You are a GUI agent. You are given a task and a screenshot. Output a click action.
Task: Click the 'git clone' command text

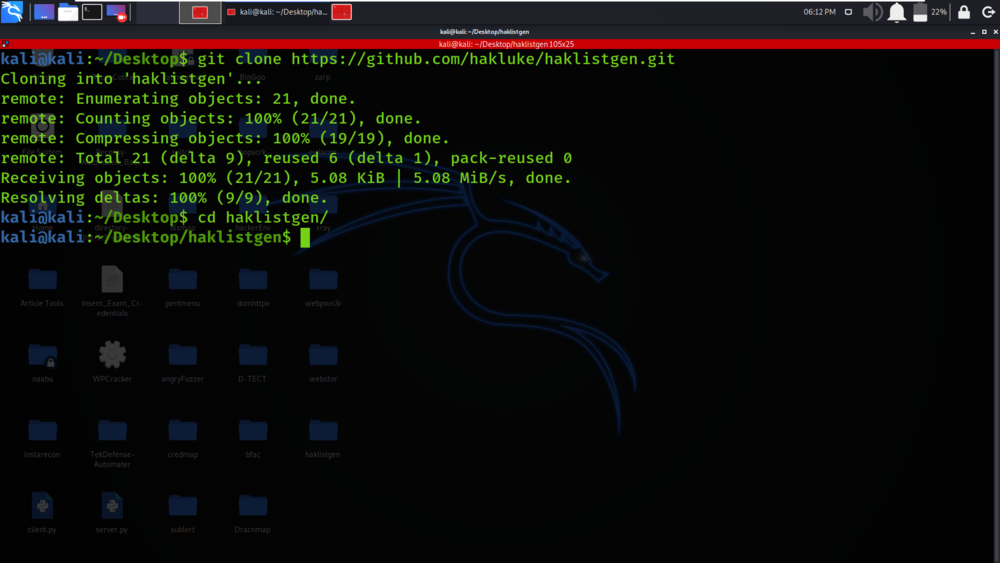239,59
